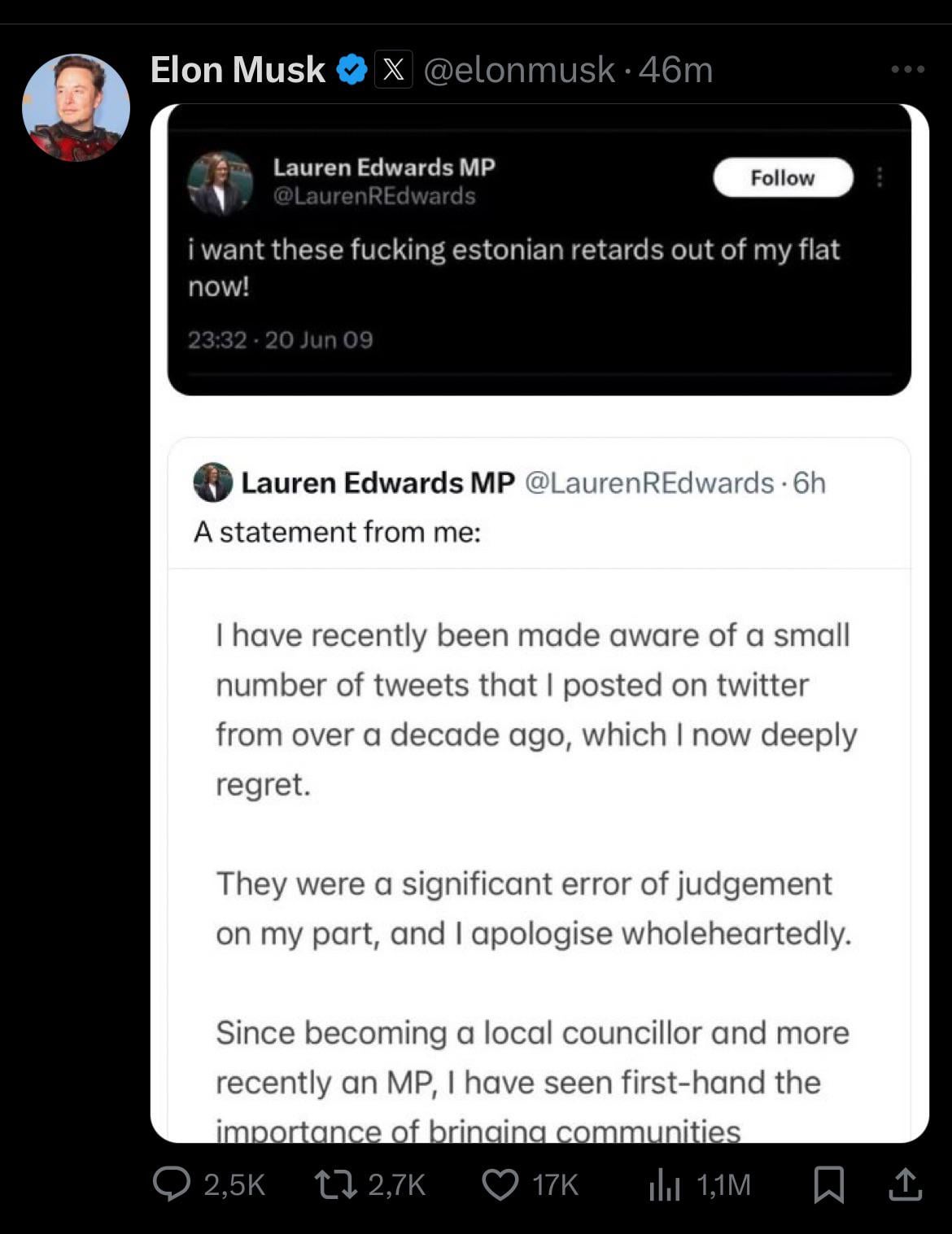Open Elon Musk's profile picture

76,107
